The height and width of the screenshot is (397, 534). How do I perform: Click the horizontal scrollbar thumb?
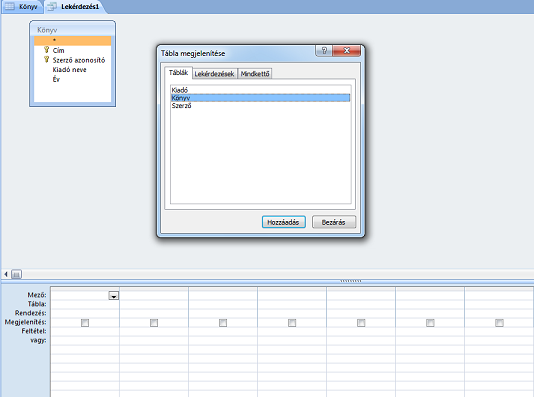tap(16, 274)
